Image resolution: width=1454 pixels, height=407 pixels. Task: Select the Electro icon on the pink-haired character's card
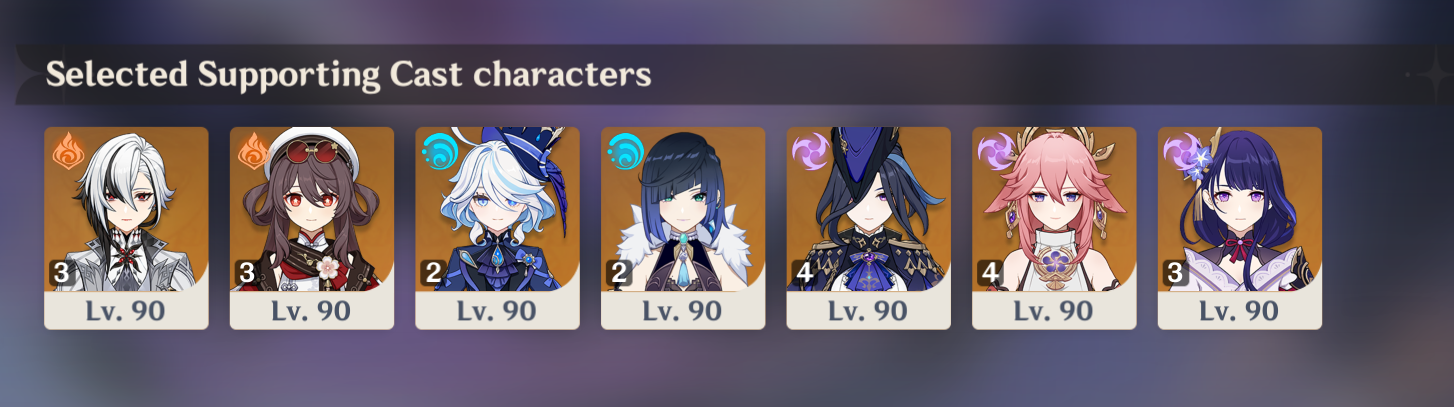click(995, 151)
